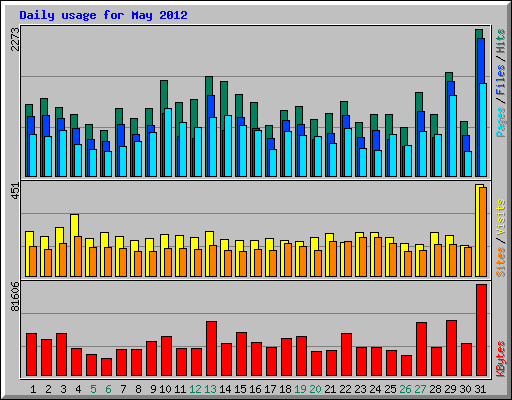Click the day 27 red KBytes bar
Viewport: 512px width, 400px height.
pyautogui.click(x=421, y=349)
